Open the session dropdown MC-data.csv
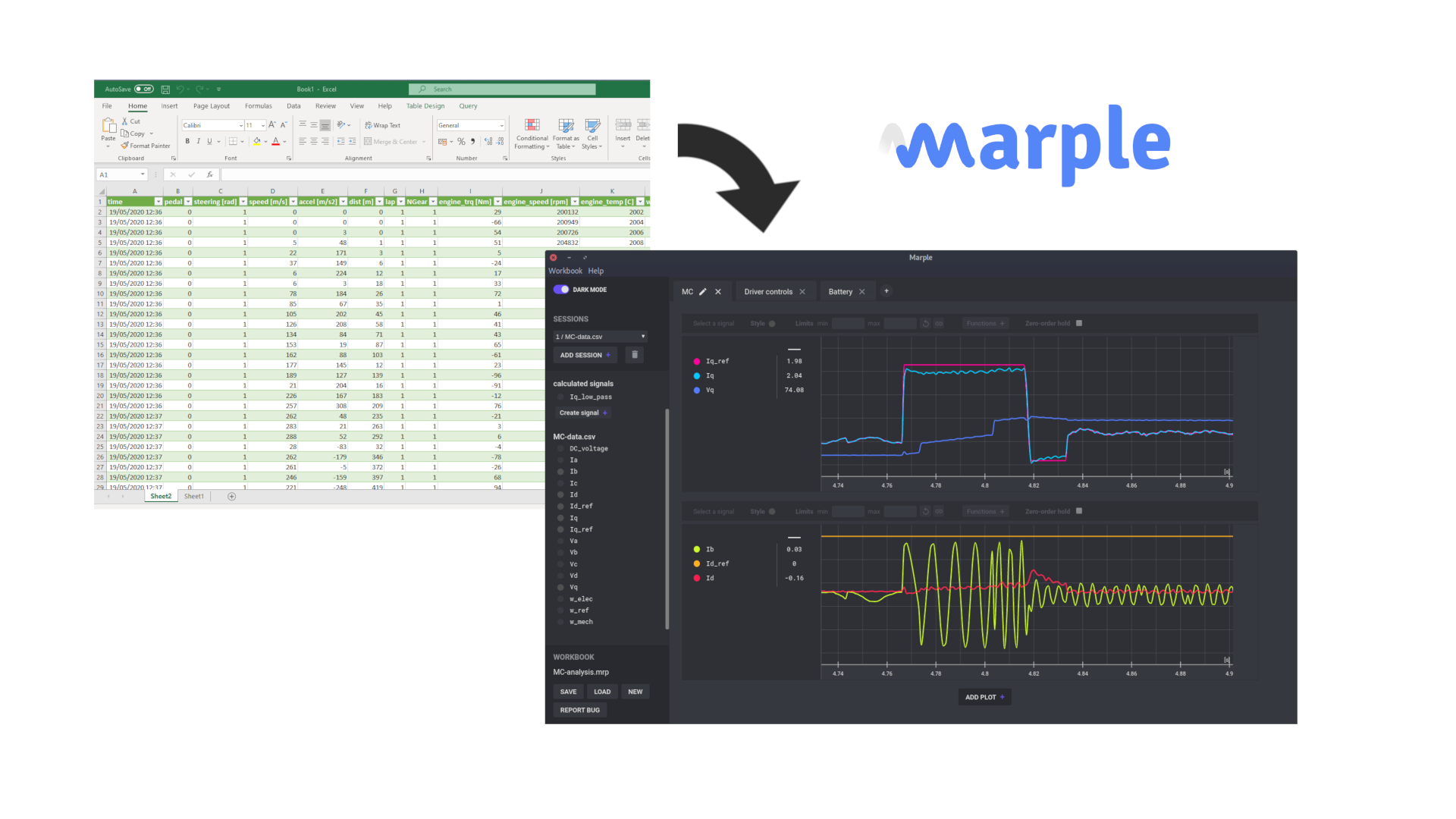The image size is (1456, 819). point(600,337)
